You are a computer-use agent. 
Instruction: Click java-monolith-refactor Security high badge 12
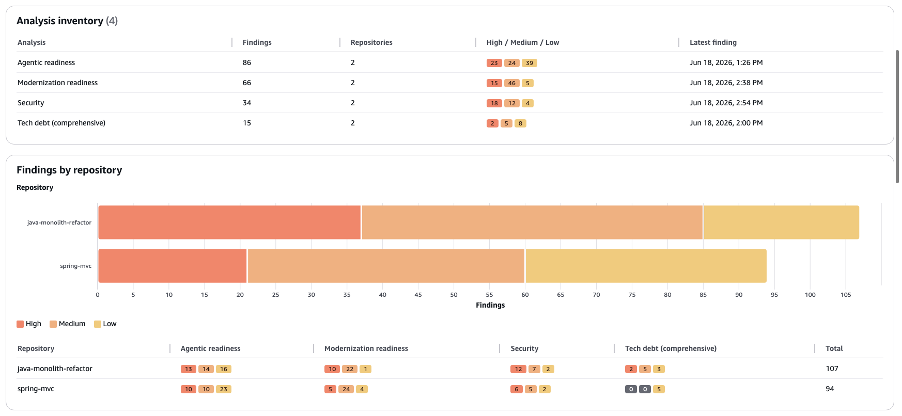tap(518, 369)
